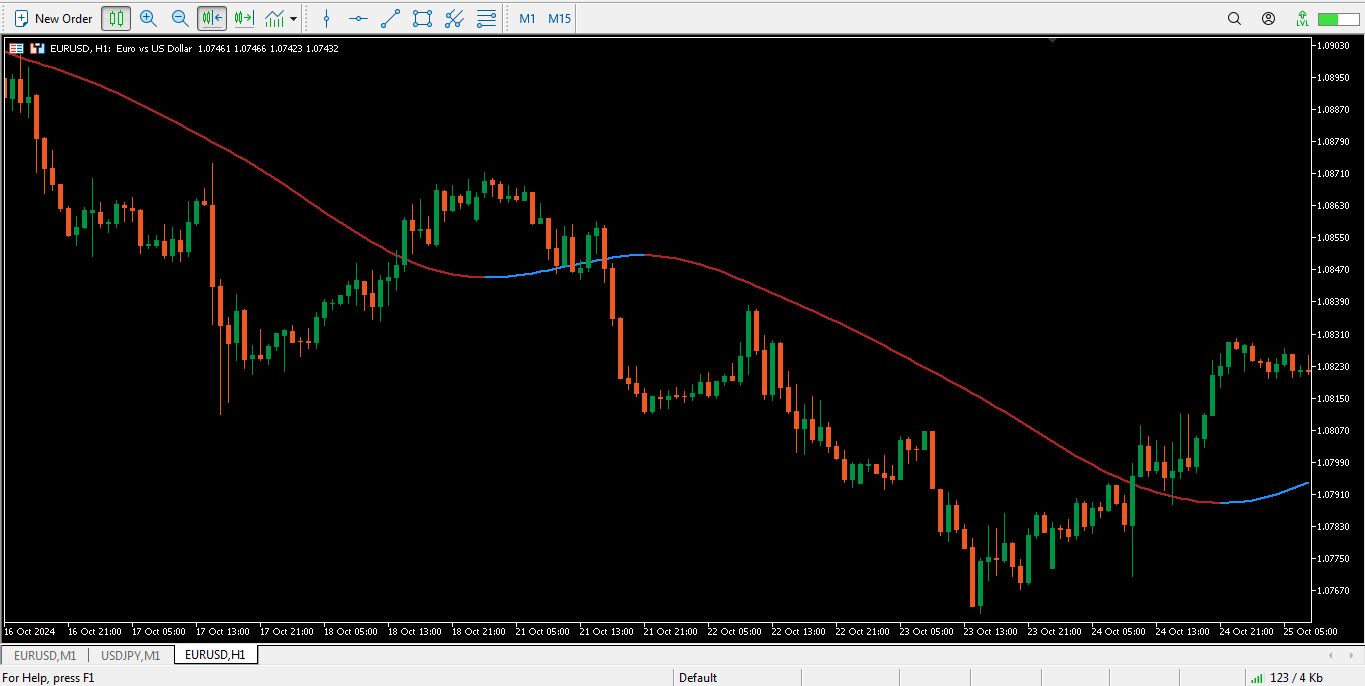Screen dimensions: 1365x686
Task: Click 'For Help, press F1' status text
Action: point(49,677)
